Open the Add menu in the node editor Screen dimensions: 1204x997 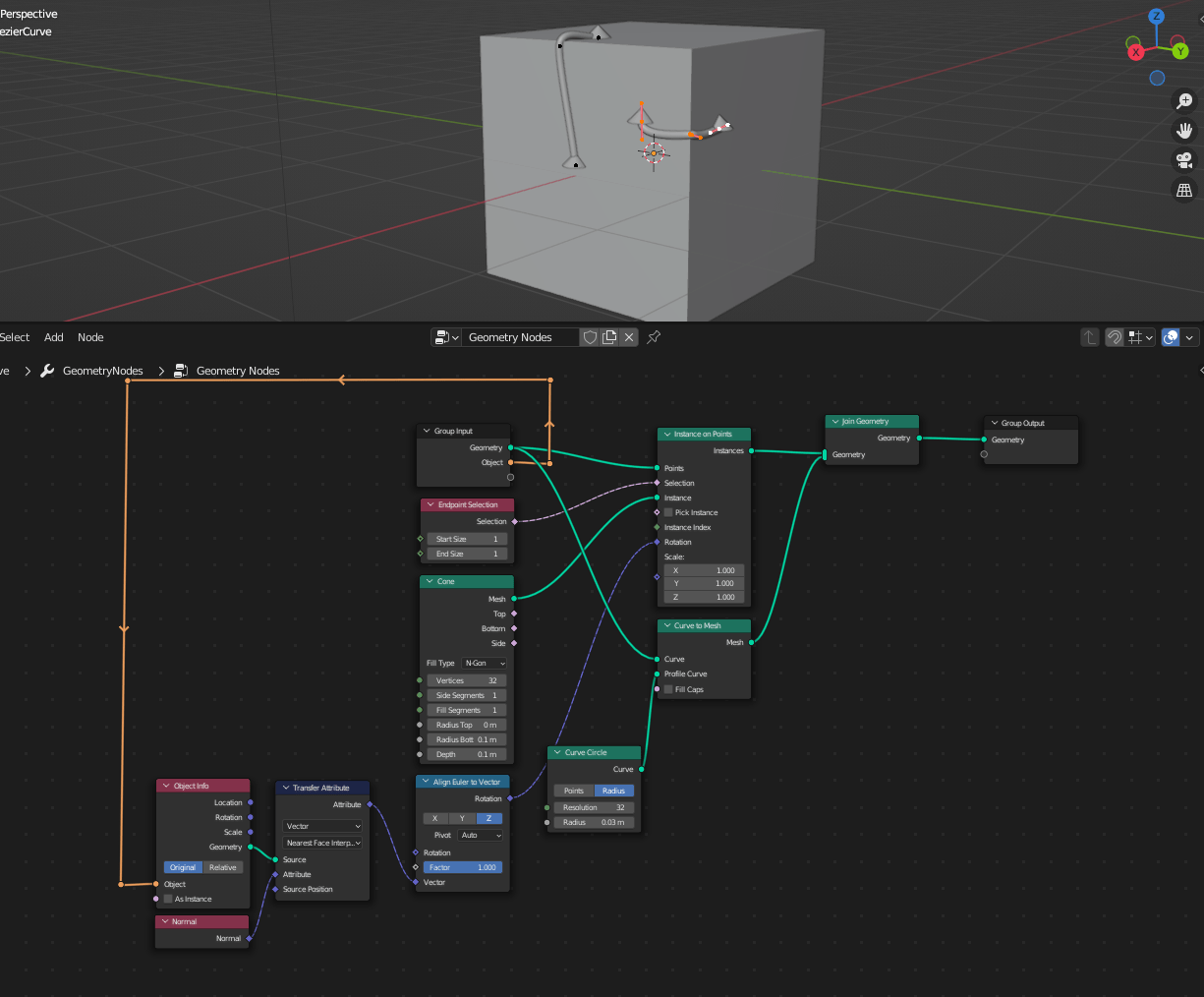53,337
